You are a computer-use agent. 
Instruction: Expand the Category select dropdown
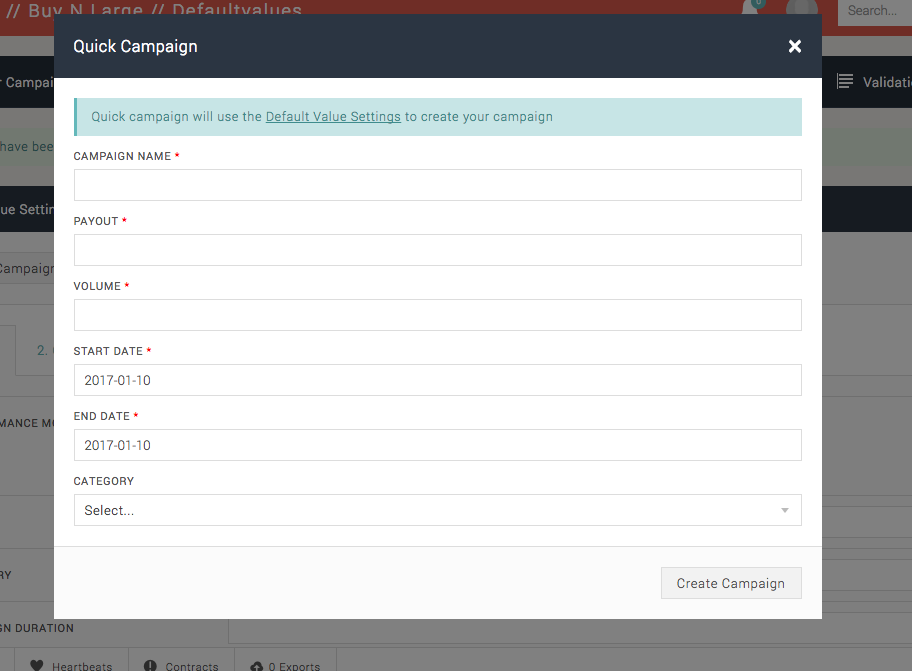(437, 510)
